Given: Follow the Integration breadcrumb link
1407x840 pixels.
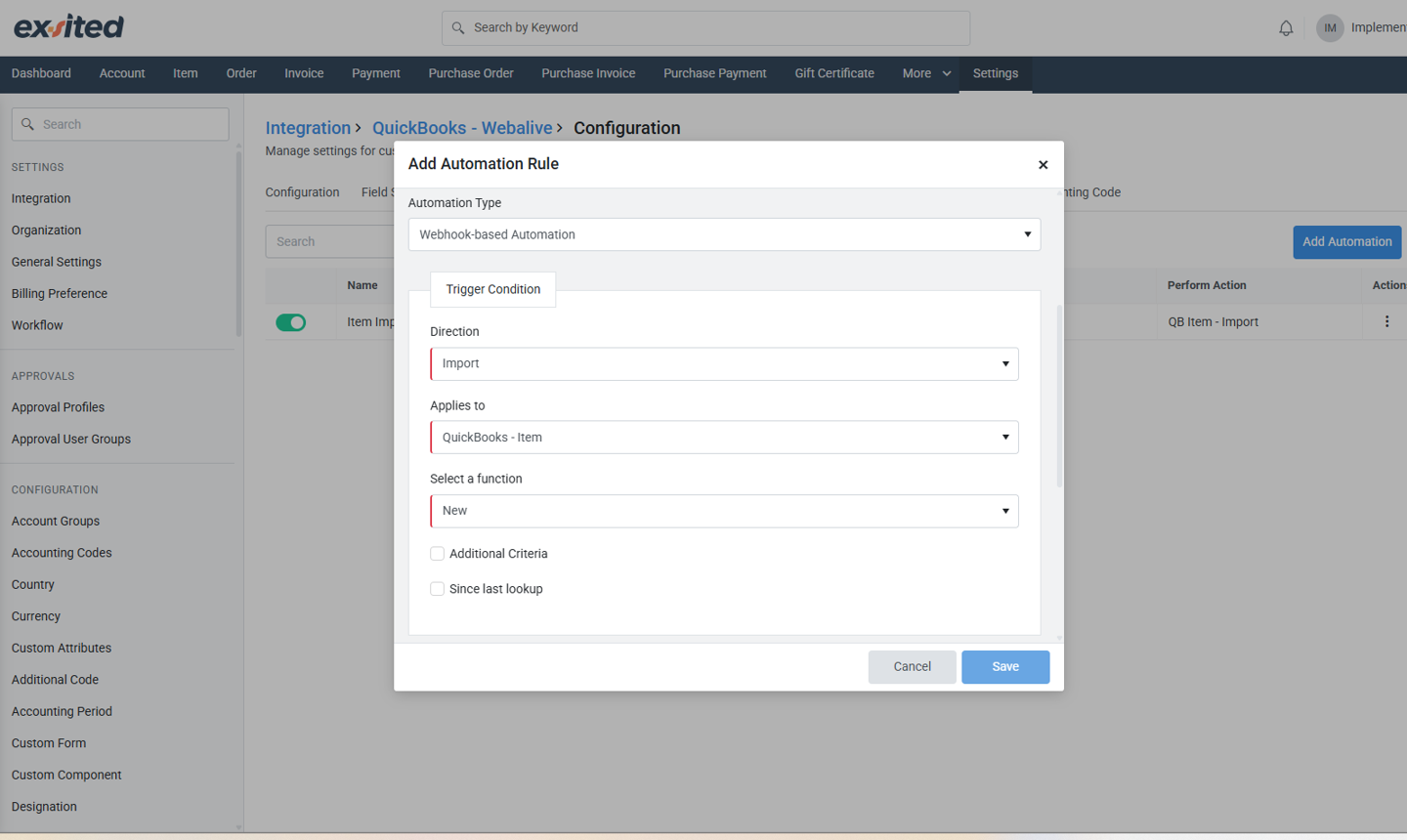Looking at the screenshot, I should pos(308,128).
